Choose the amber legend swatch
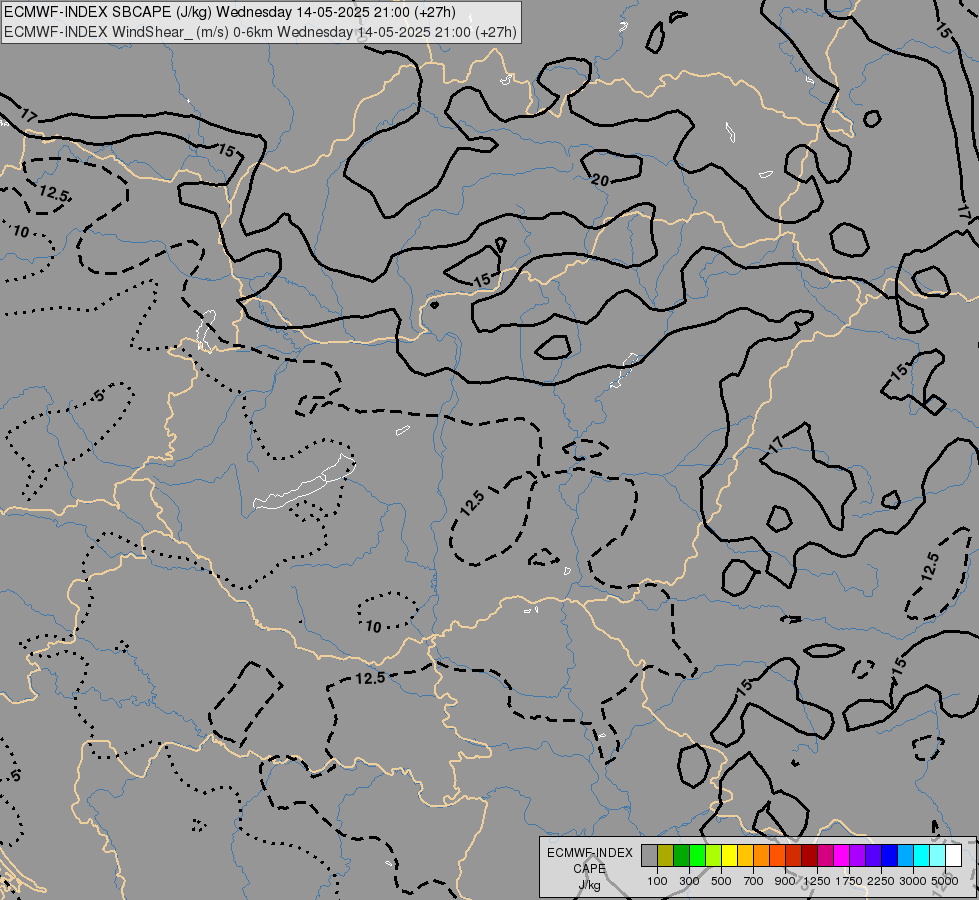Image resolution: width=979 pixels, height=900 pixels. [745, 856]
